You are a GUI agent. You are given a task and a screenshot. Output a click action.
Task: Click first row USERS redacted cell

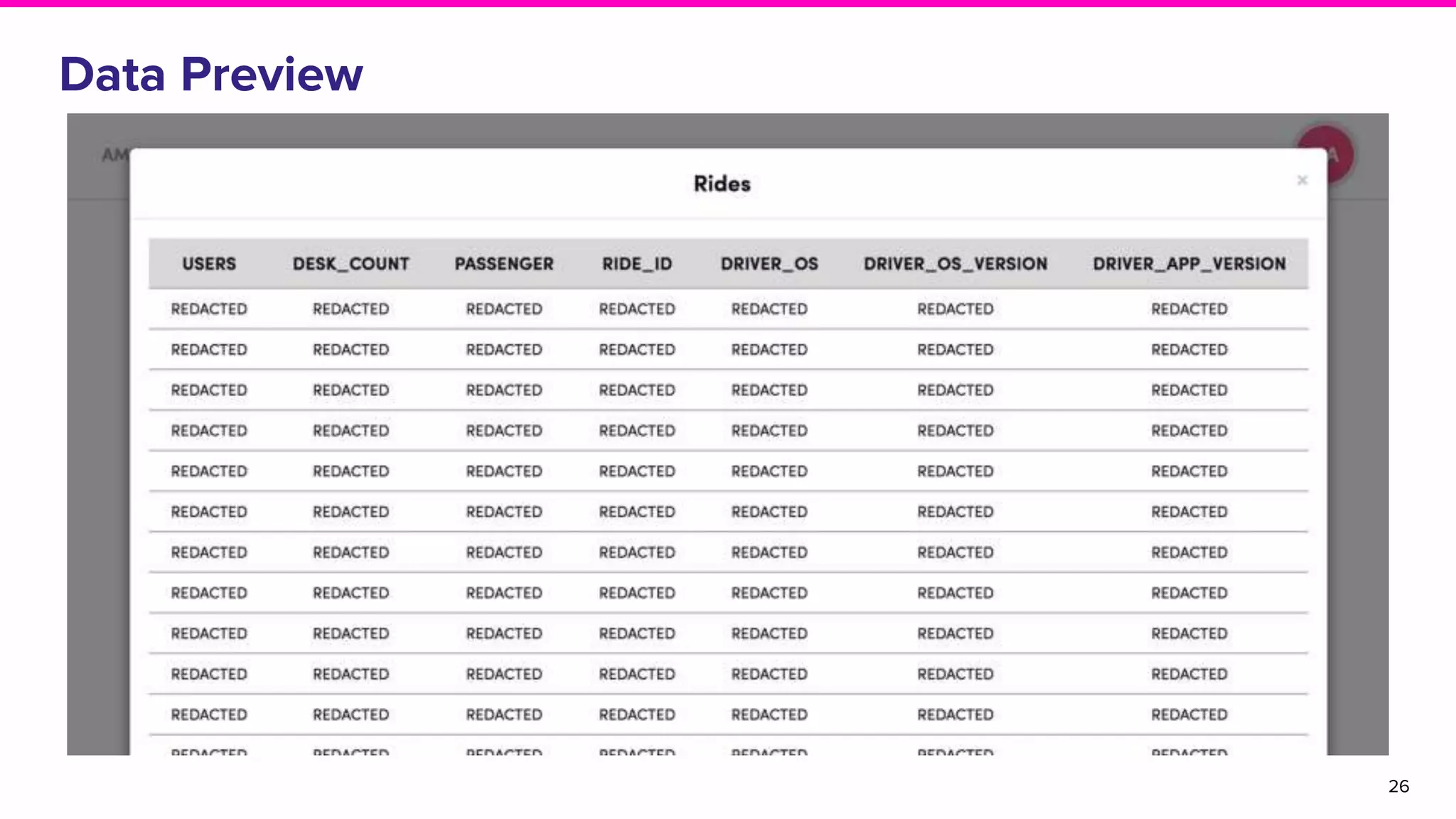(209, 309)
